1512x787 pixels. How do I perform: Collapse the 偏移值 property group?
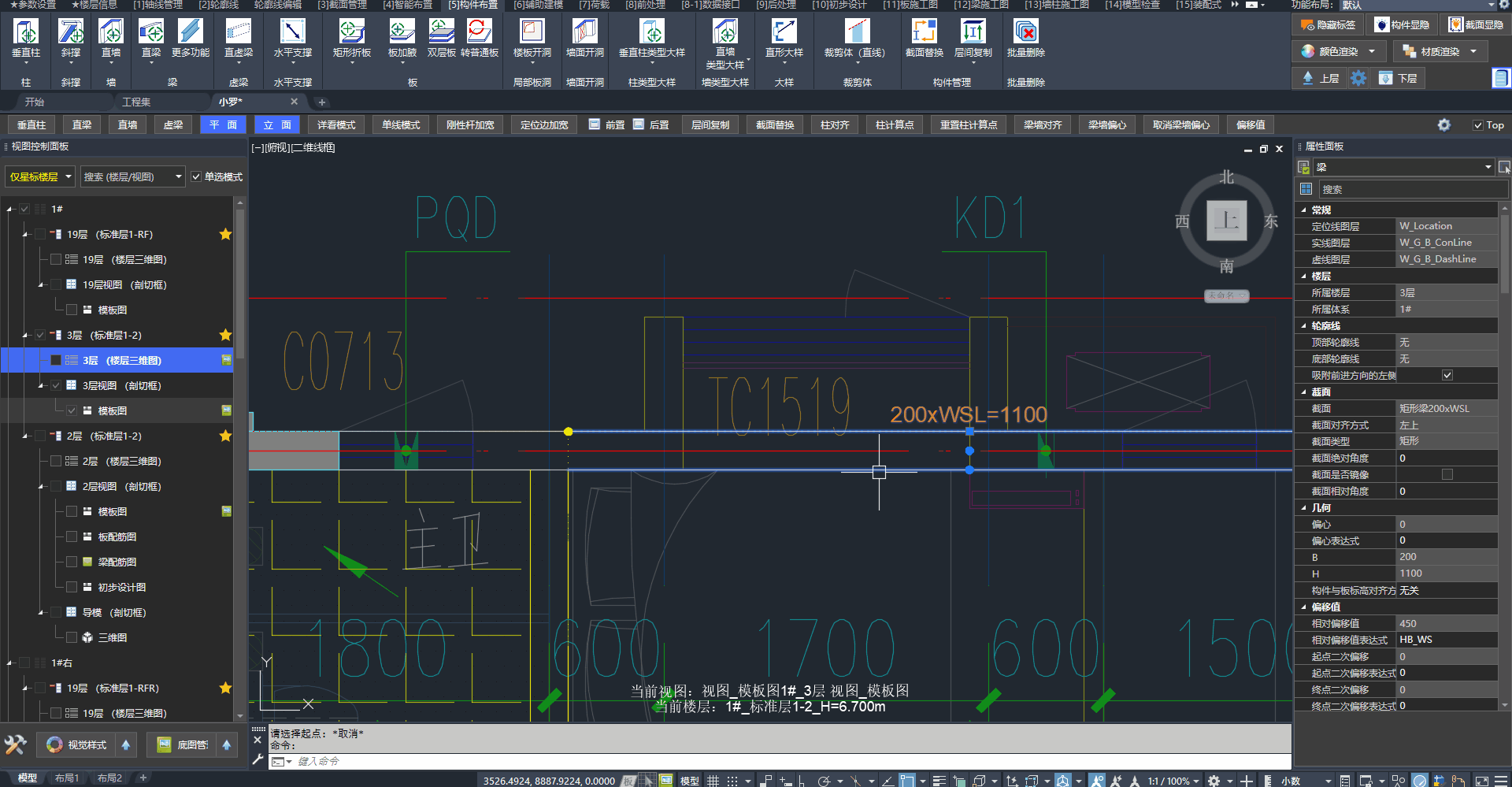coord(1304,607)
